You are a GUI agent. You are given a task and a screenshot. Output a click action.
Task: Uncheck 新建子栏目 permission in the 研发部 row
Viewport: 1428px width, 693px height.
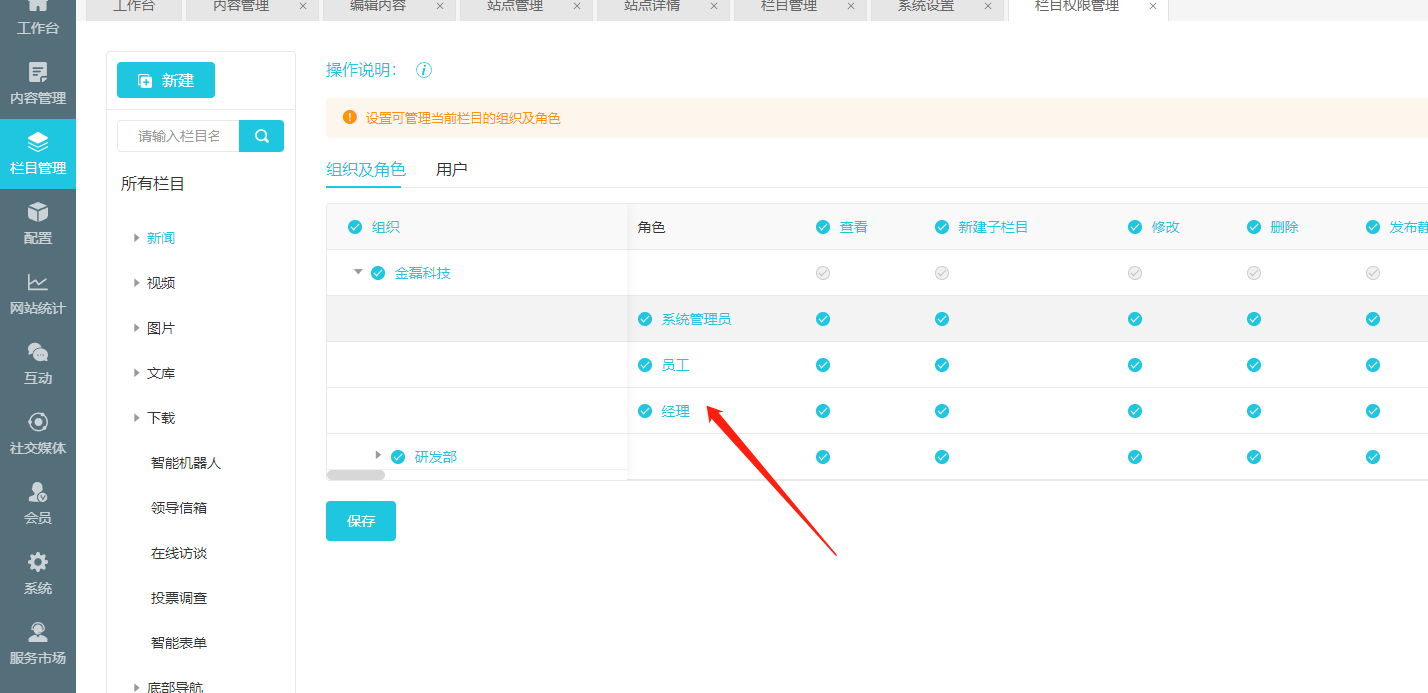coord(942,457)
